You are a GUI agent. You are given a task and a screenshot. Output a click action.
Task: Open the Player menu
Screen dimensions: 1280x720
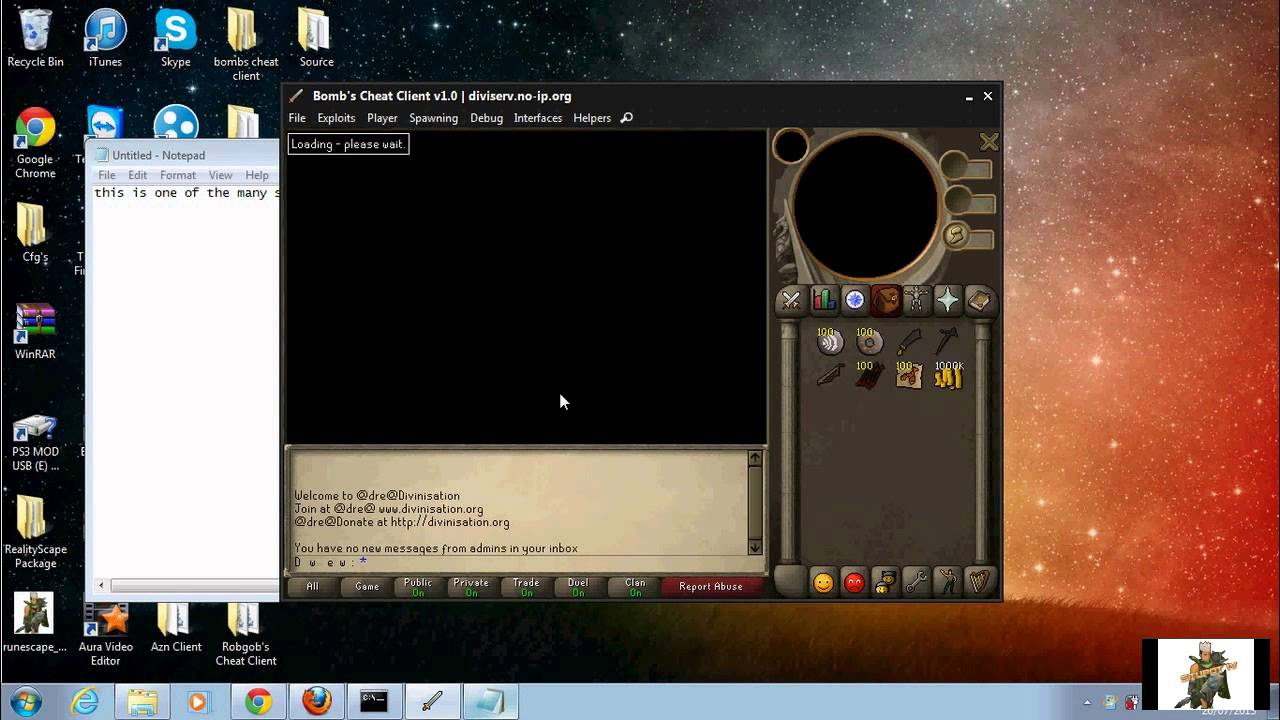(382, 118)
